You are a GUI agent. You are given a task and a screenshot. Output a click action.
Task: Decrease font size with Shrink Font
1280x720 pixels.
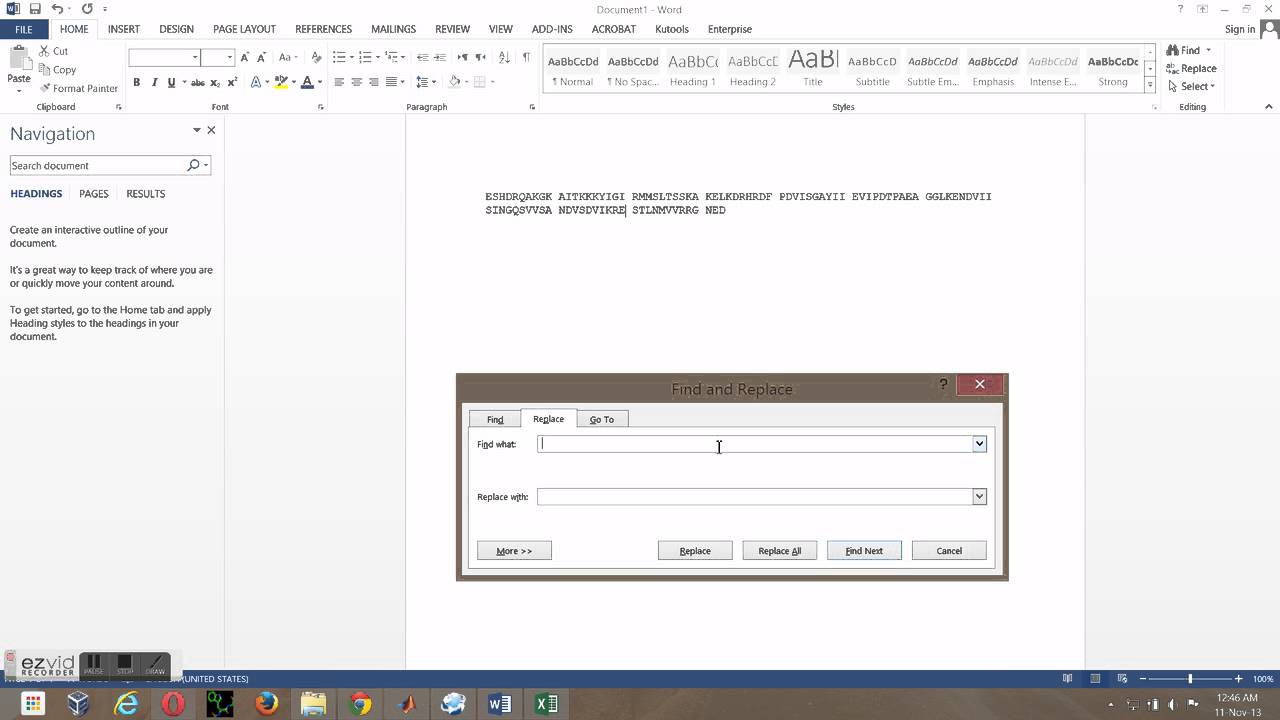[x=261, y=57]
